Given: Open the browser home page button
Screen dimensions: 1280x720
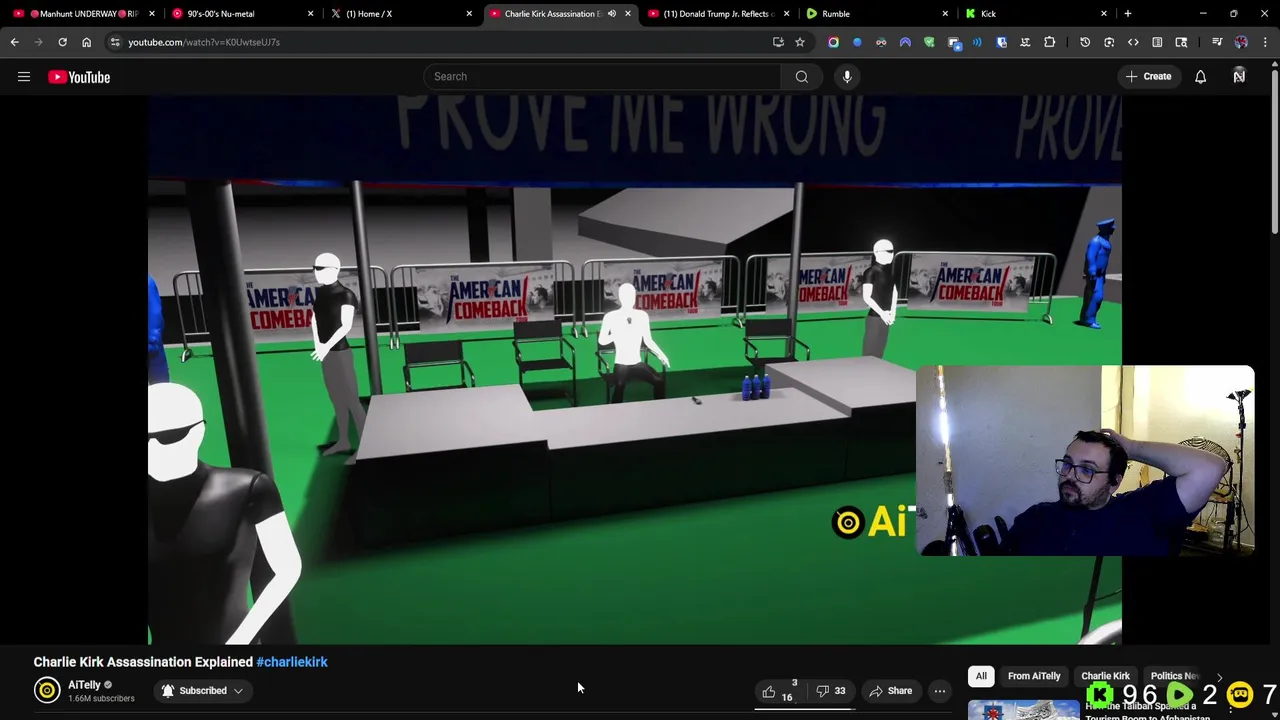Looking at the screenshot, I should tap(86, 42).
